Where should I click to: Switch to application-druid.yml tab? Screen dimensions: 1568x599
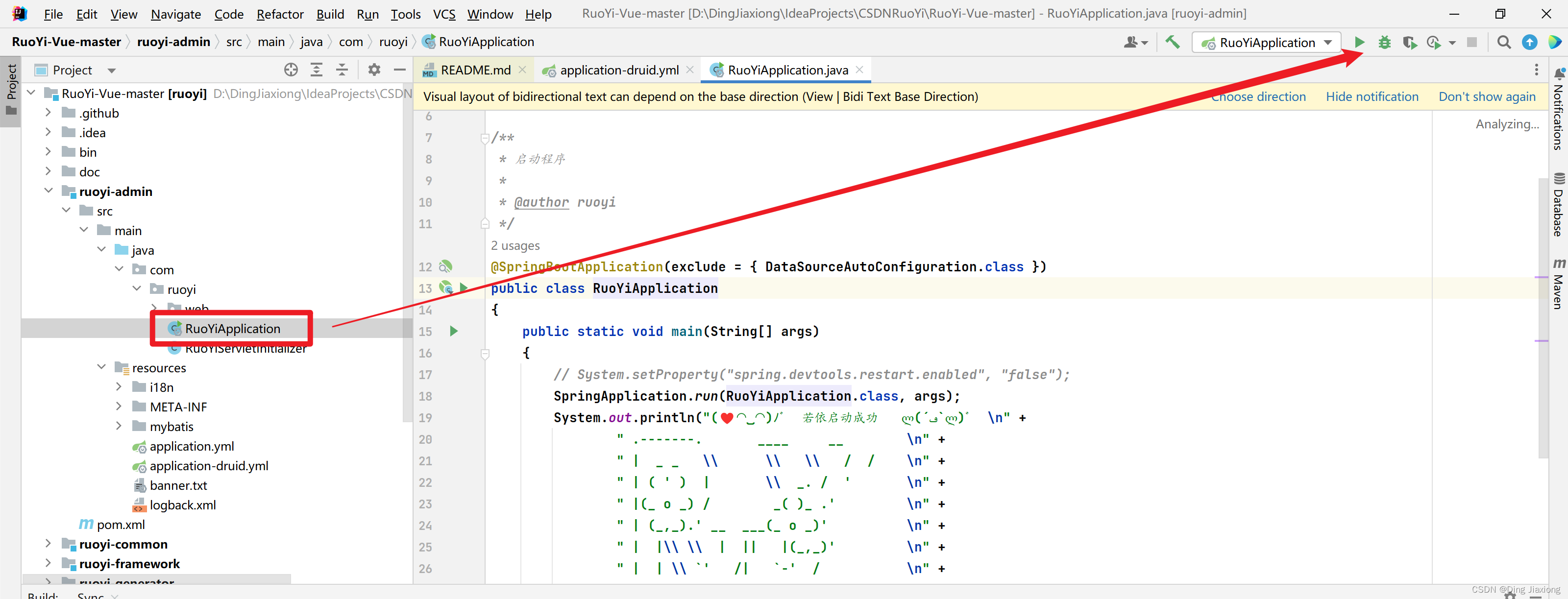[x=618, y=70]
